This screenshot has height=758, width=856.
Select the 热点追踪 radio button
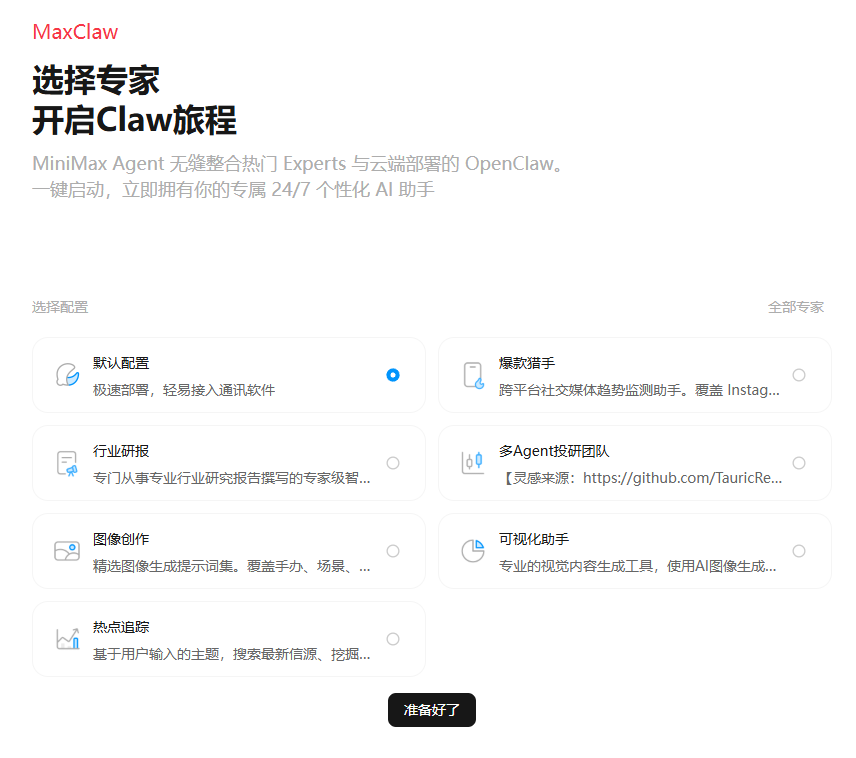(393, 638)
